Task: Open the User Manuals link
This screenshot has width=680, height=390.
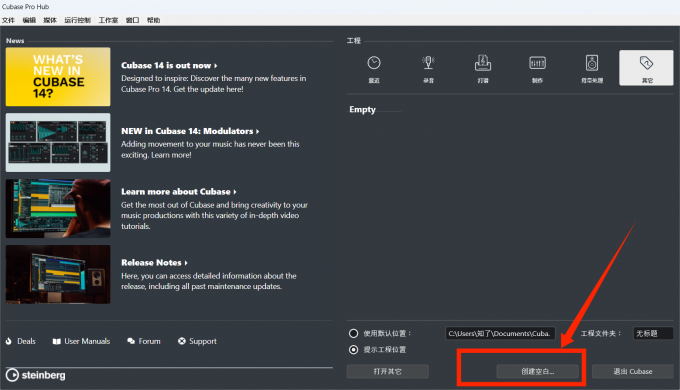Action: tap(87, 341)
